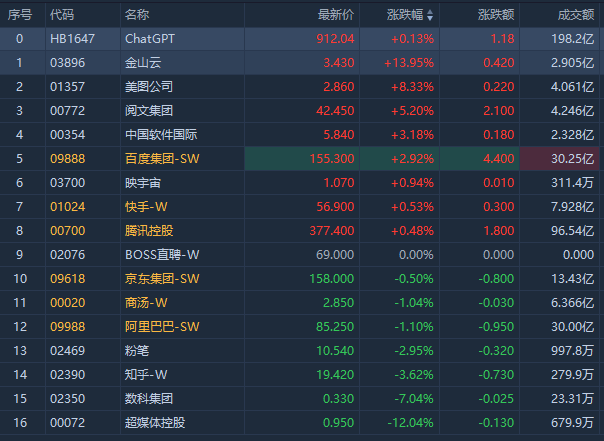The image size is (604, 441).
Task: Select the 超媒体控股 row
Action: [155, 423]
